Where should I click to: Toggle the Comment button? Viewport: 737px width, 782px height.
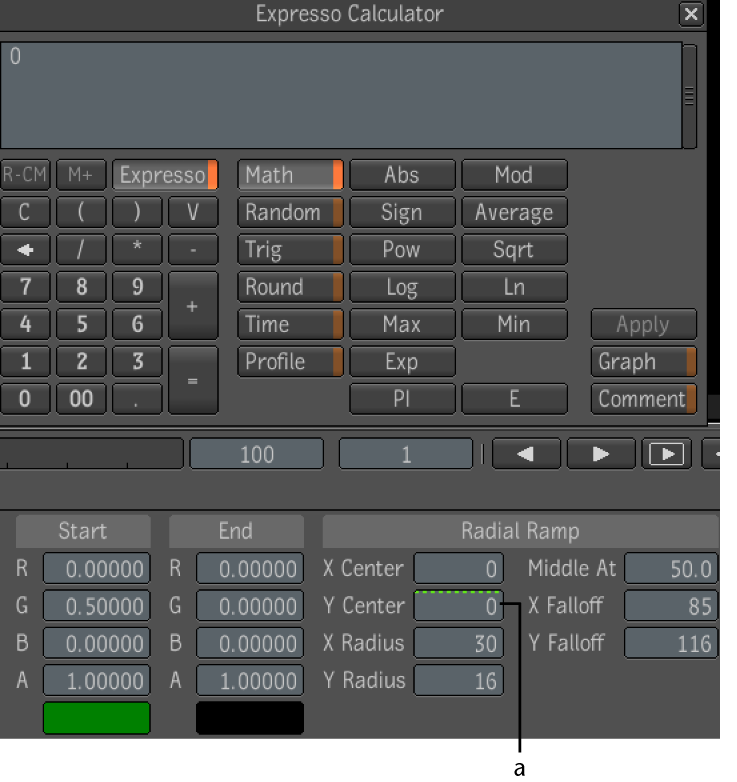tap(644, 399)
